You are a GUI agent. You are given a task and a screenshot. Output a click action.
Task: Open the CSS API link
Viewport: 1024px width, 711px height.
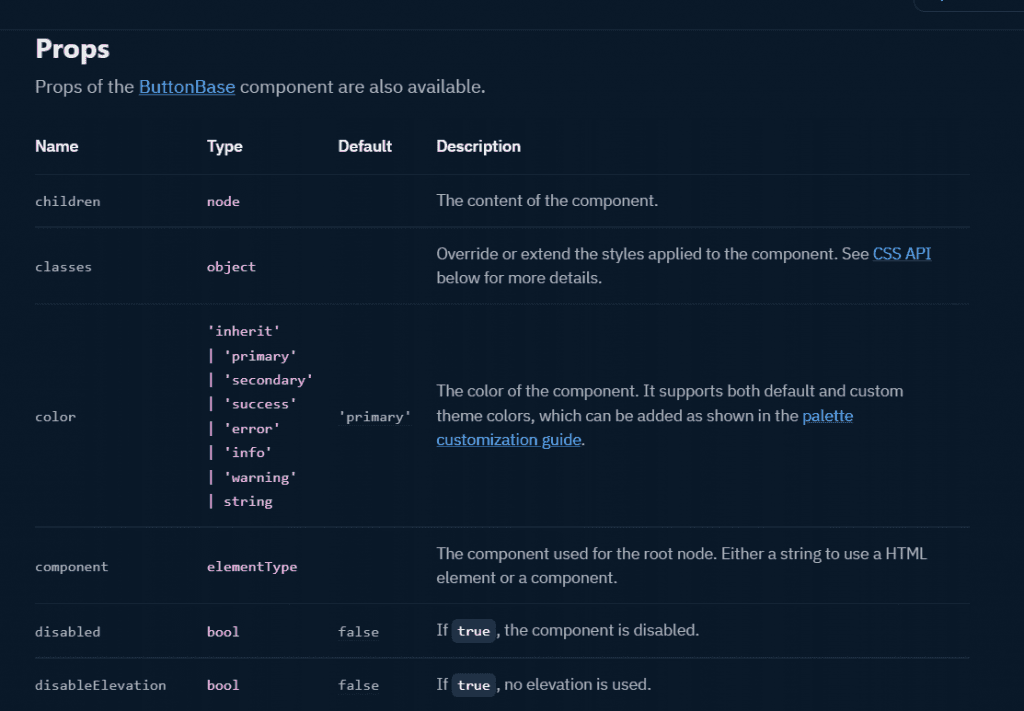(901, 254)
